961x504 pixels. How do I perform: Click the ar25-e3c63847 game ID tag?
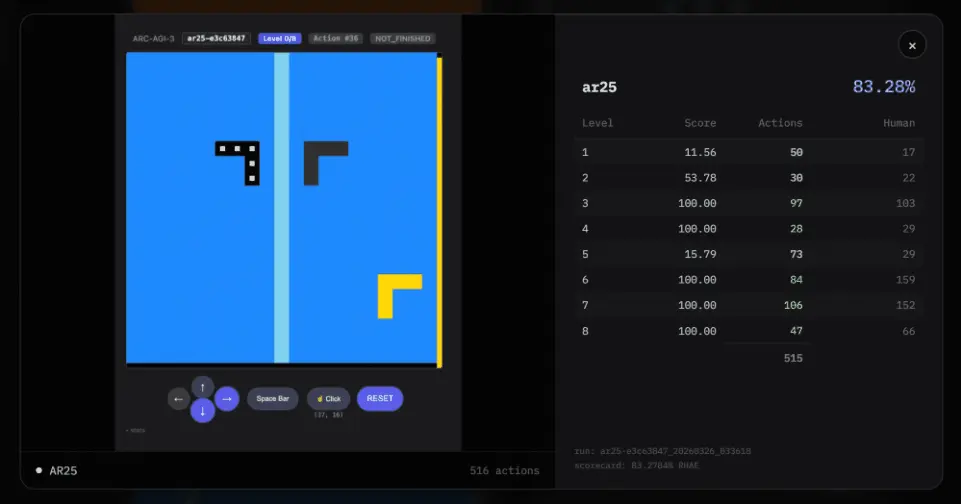[216, 38]
